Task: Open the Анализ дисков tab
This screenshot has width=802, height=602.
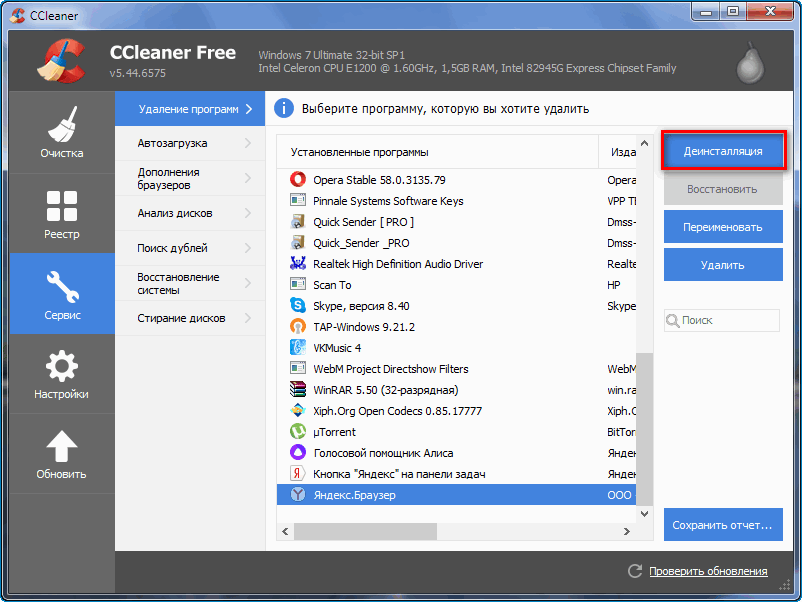Action: 190,213
